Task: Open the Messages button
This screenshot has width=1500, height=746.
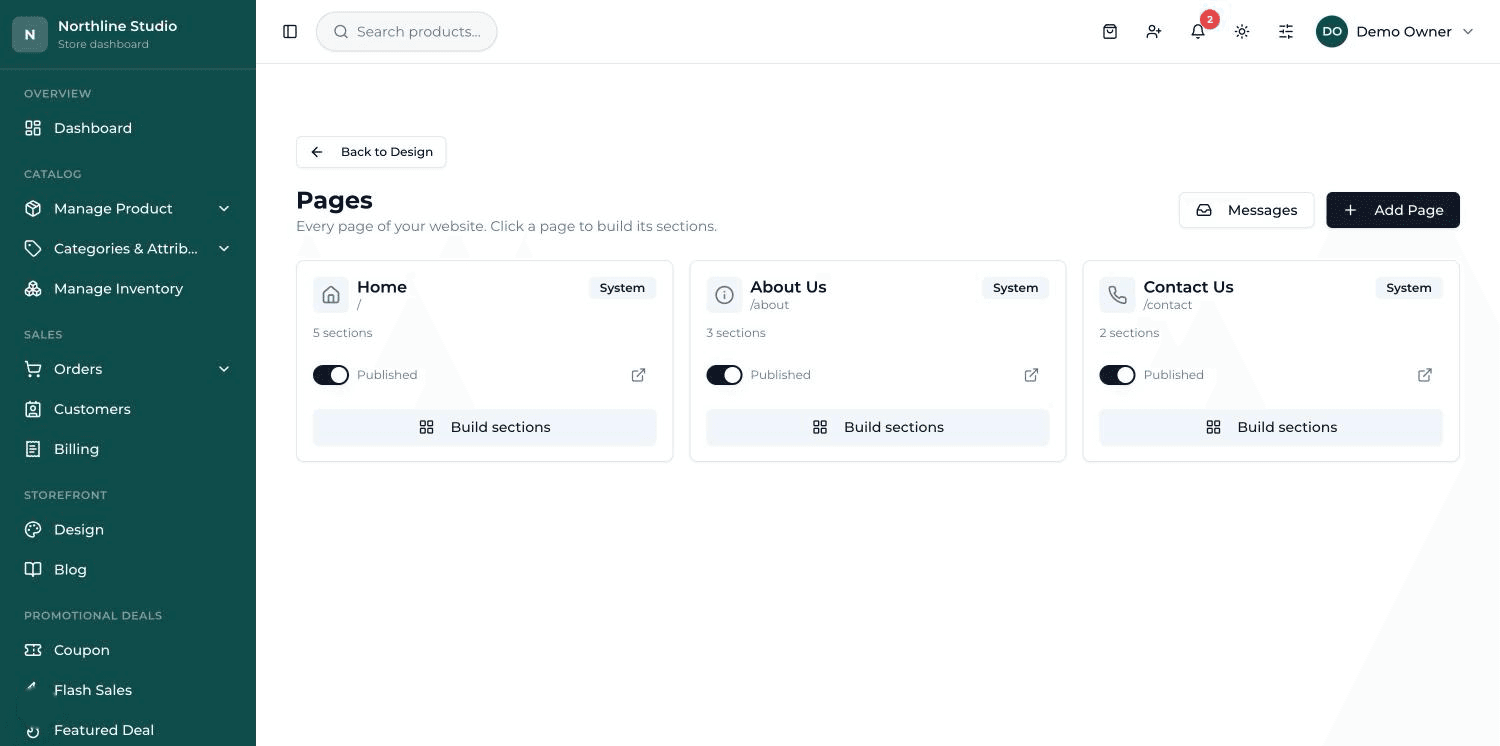Action: [1246, 210]
